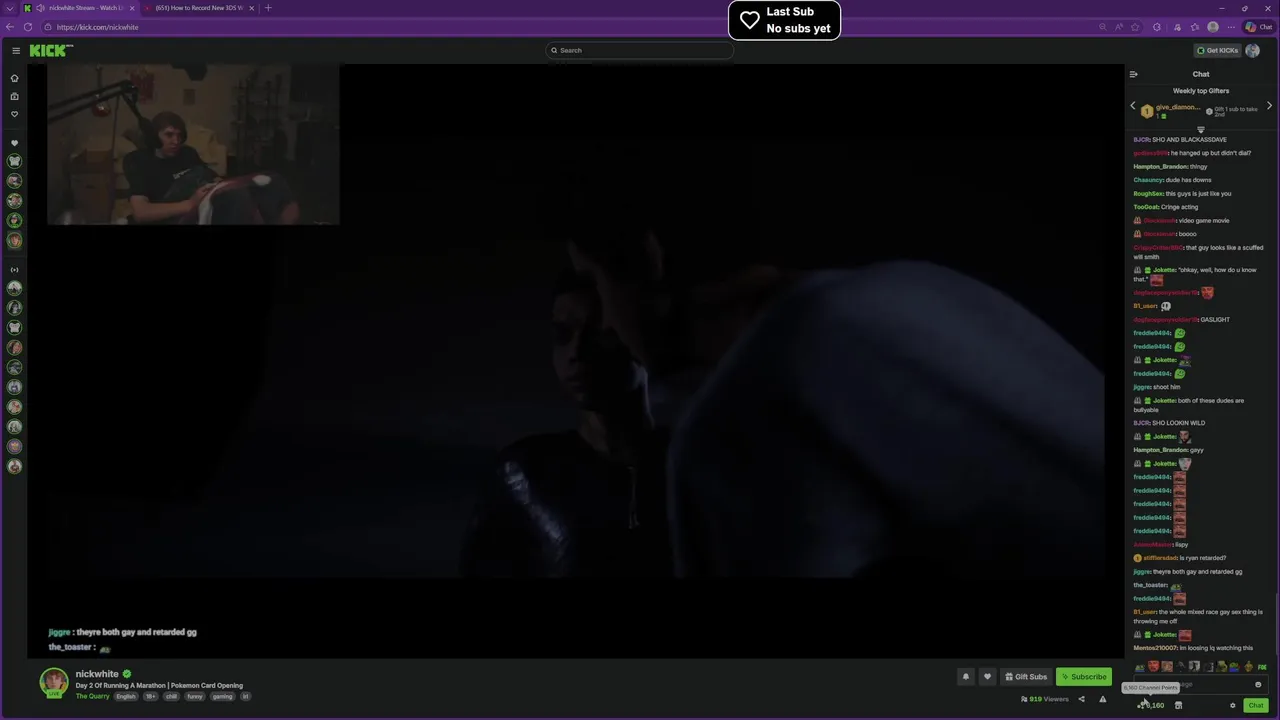1280x720 pixels.
Task: Open the channel points 6,160 balance
Action: (x=1151, y=705)
